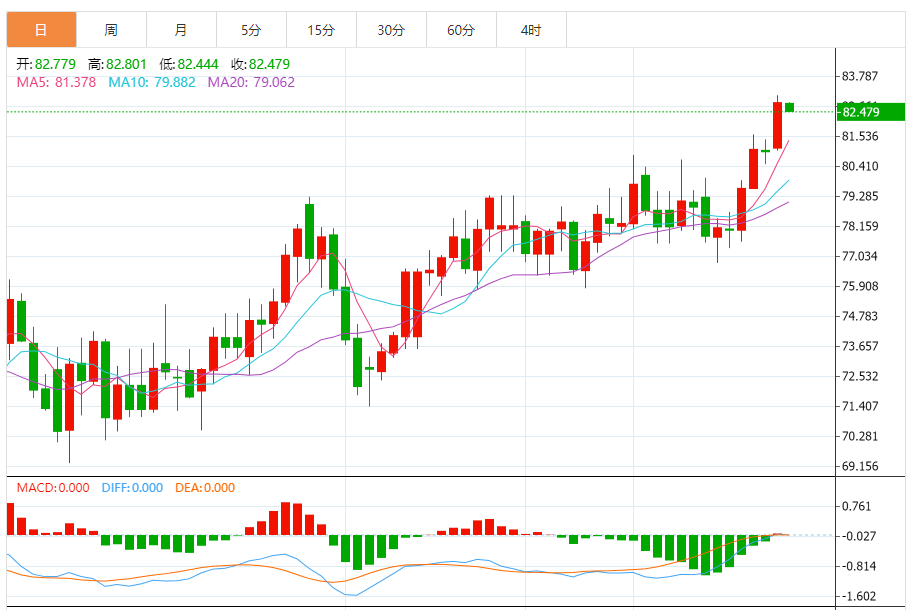The height and width of the screenshot is (610, 911).
Task: Click the MA5: 81.378 indicator label
Action: coord(56,82)
